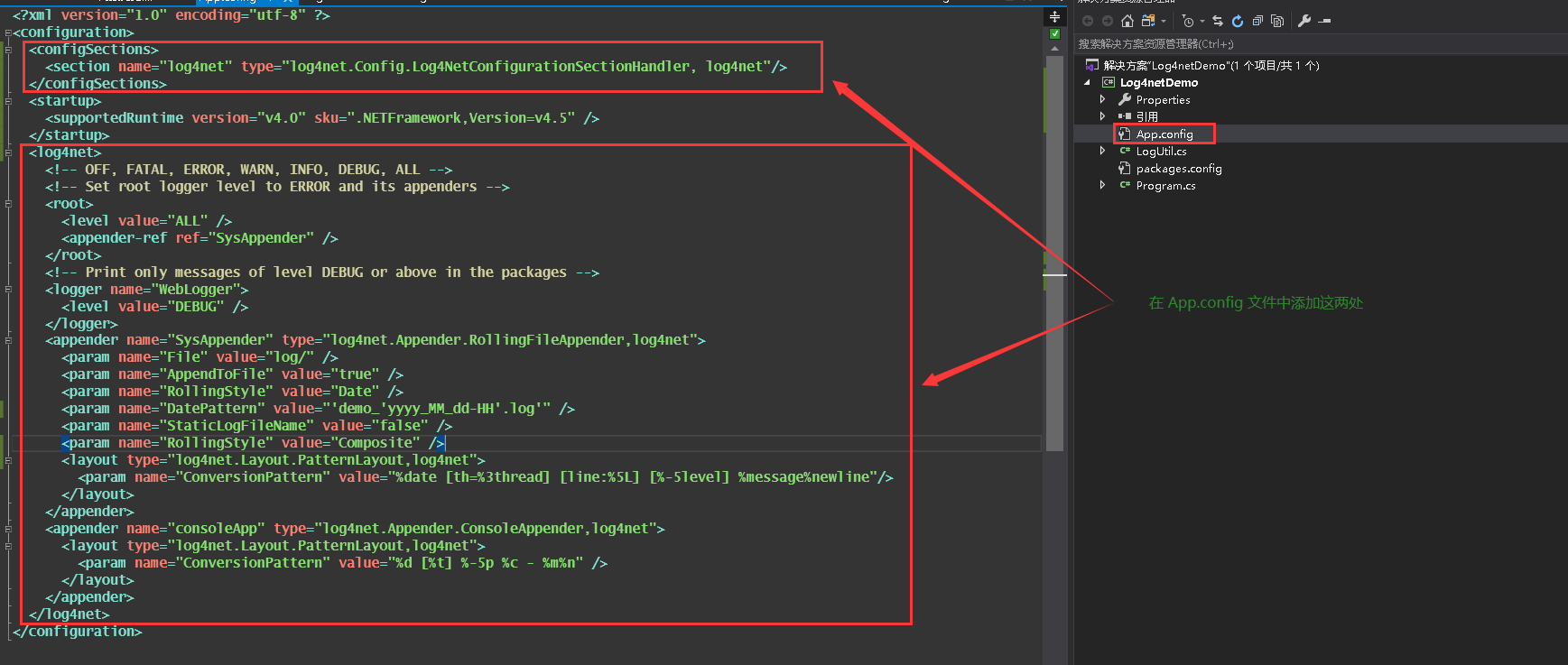Select packages.config in Solution Explorer
The height and width of the screenshot is (665, 1568).
(x=1178, y=169)
